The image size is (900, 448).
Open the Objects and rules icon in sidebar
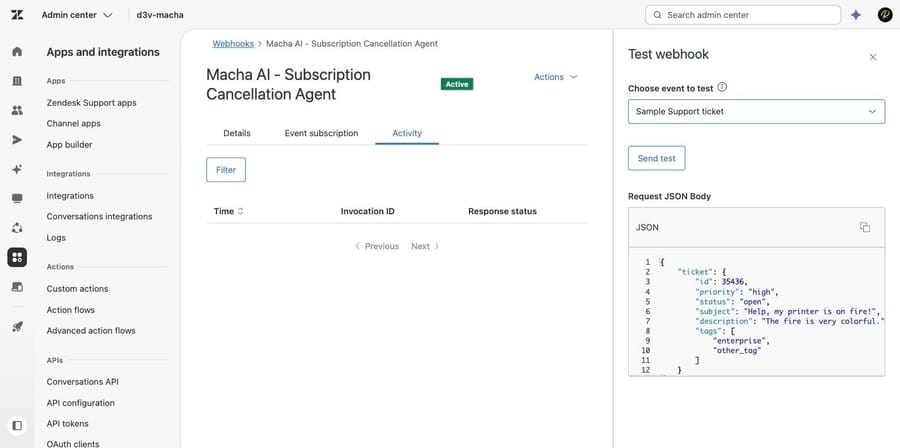17,228
